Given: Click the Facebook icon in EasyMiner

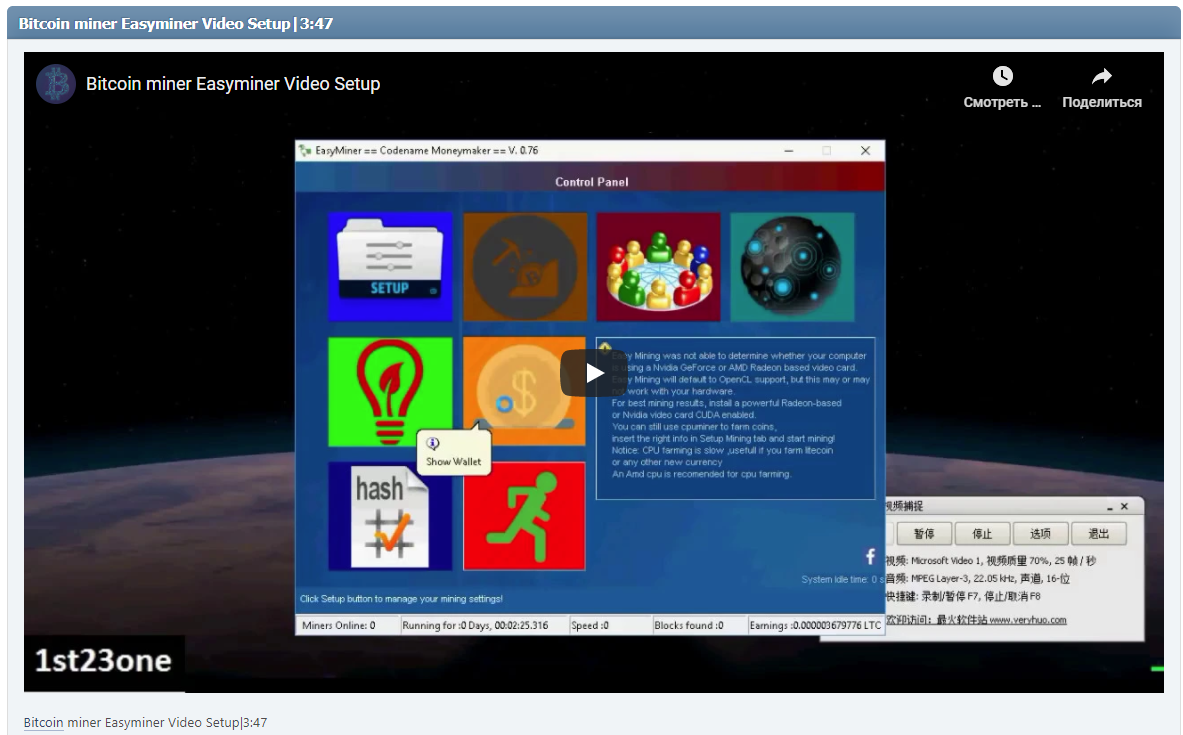Looking at the screenshot, I should click(x=870, y=557).
